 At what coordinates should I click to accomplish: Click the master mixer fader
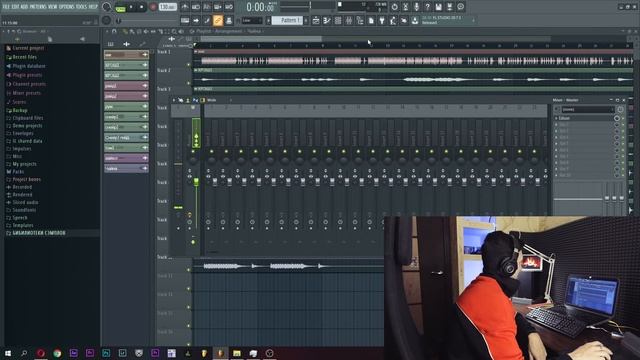coord(196,182)
